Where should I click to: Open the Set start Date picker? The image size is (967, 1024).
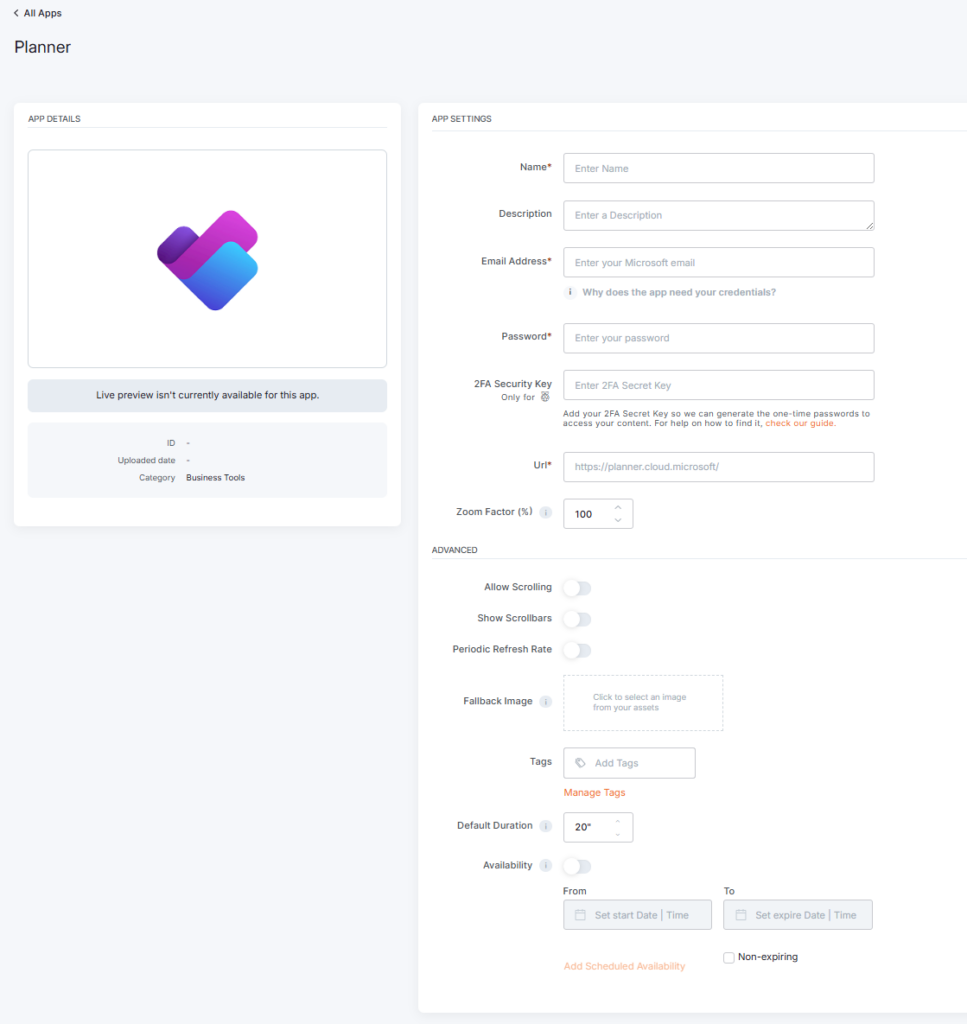(637, 915)
